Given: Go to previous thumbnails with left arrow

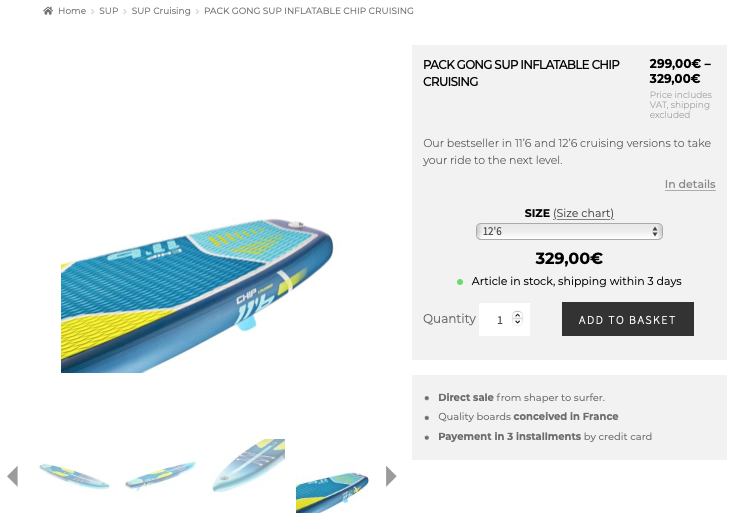Looking at the screenshot, I should pyautogui.click(x=13, y=476).
